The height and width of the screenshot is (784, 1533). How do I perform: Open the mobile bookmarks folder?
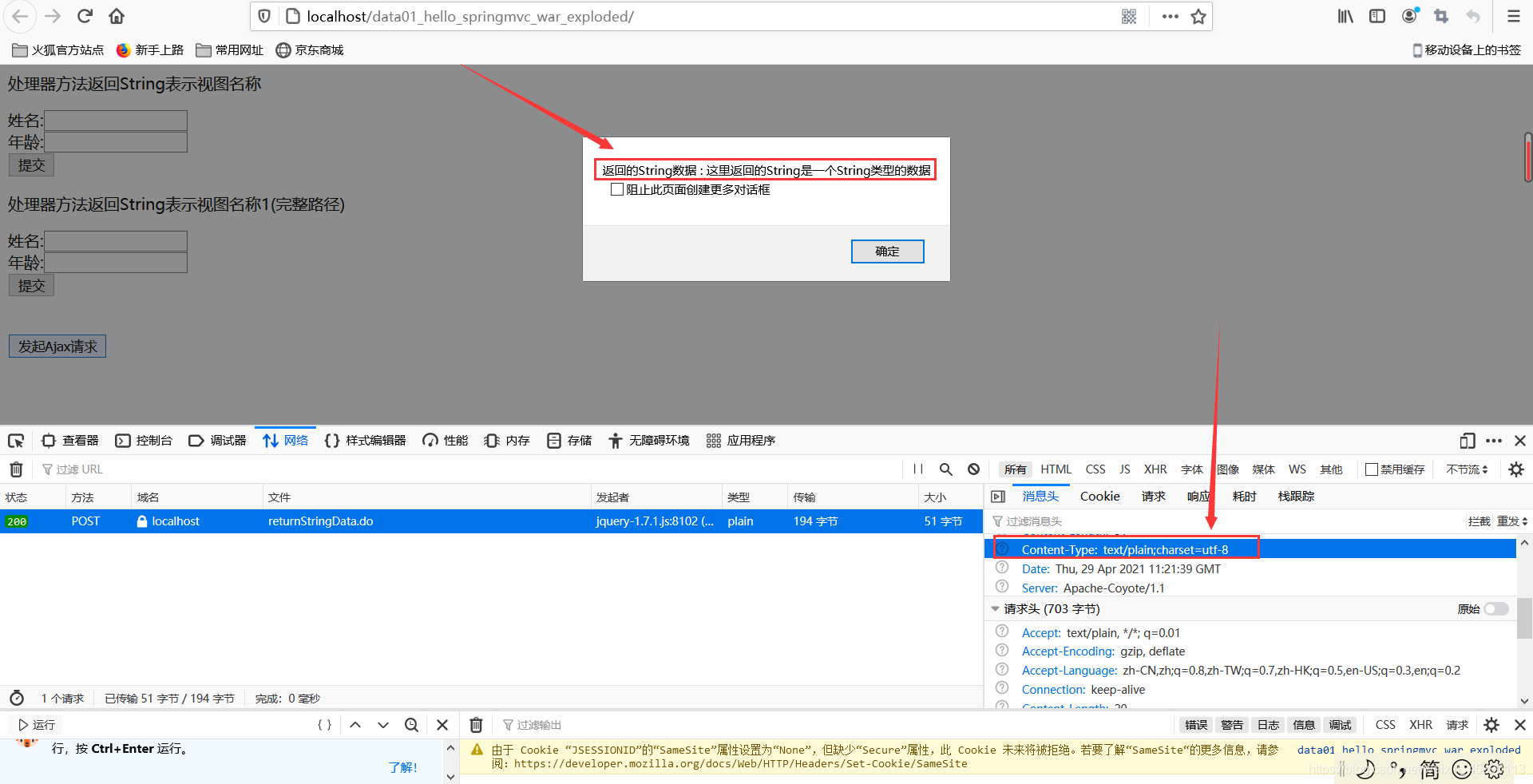1466,50
